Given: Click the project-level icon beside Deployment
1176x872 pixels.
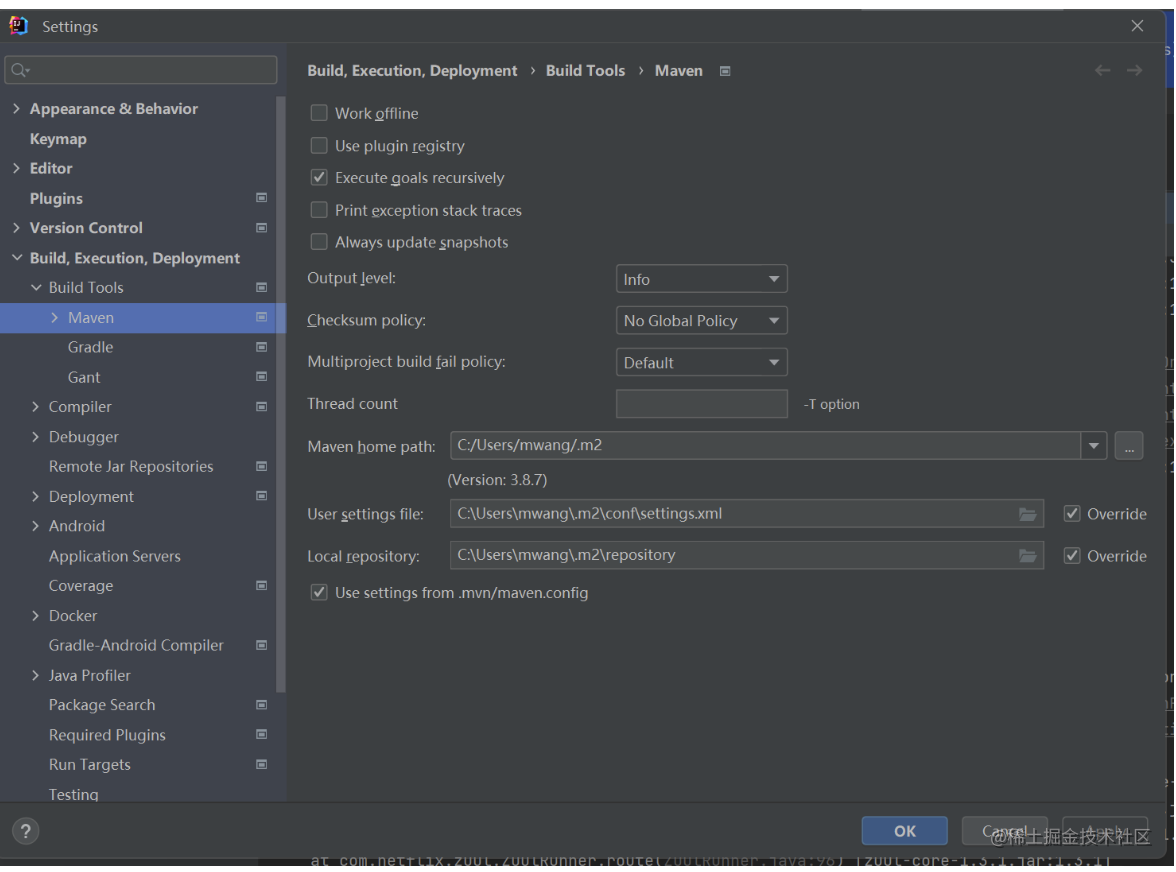Looking at the screenshot, I should 262,496.
